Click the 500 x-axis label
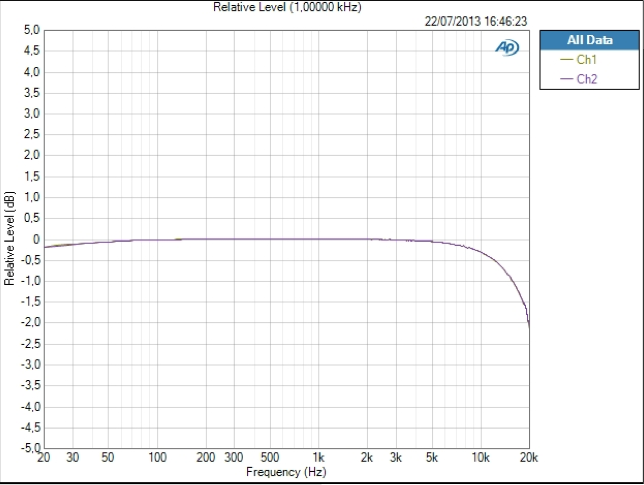 tap(270, 457)
